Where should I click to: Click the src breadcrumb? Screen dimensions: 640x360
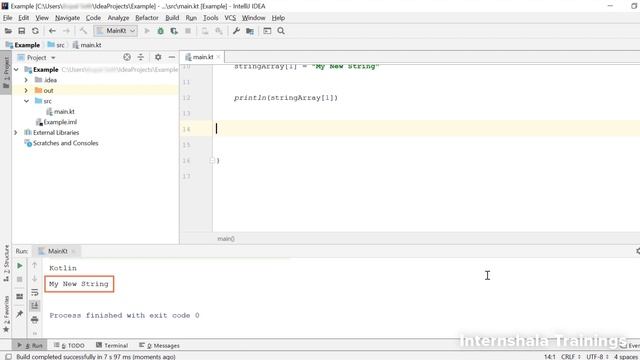pos(56,45)
